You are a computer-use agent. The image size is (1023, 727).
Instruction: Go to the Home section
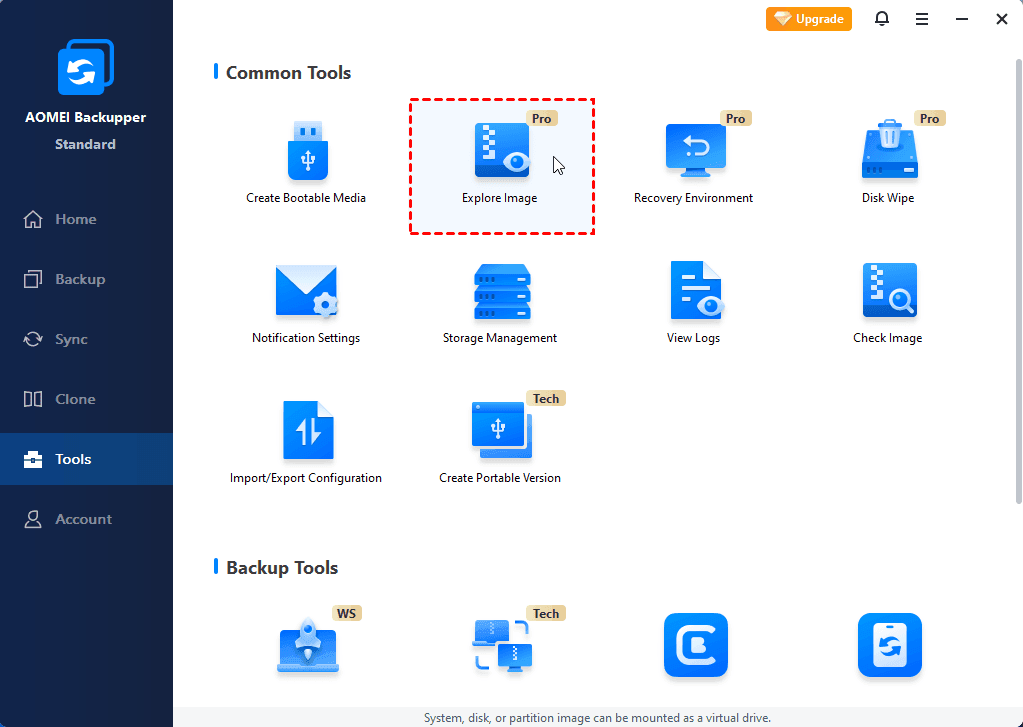[75, 219]
